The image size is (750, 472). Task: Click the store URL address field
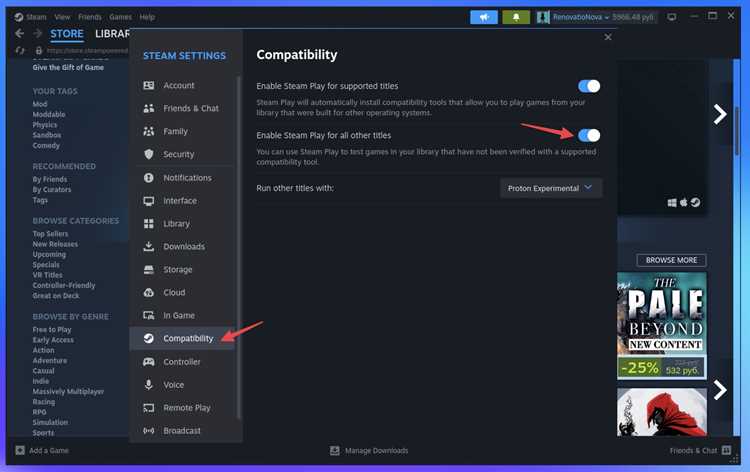click(x=87, y=50)
